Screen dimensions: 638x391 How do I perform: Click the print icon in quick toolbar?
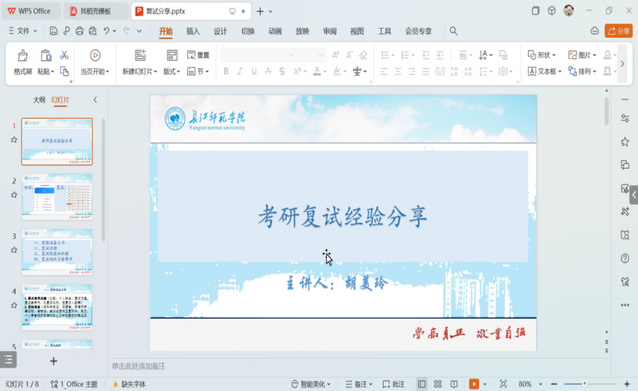point(80,31)
